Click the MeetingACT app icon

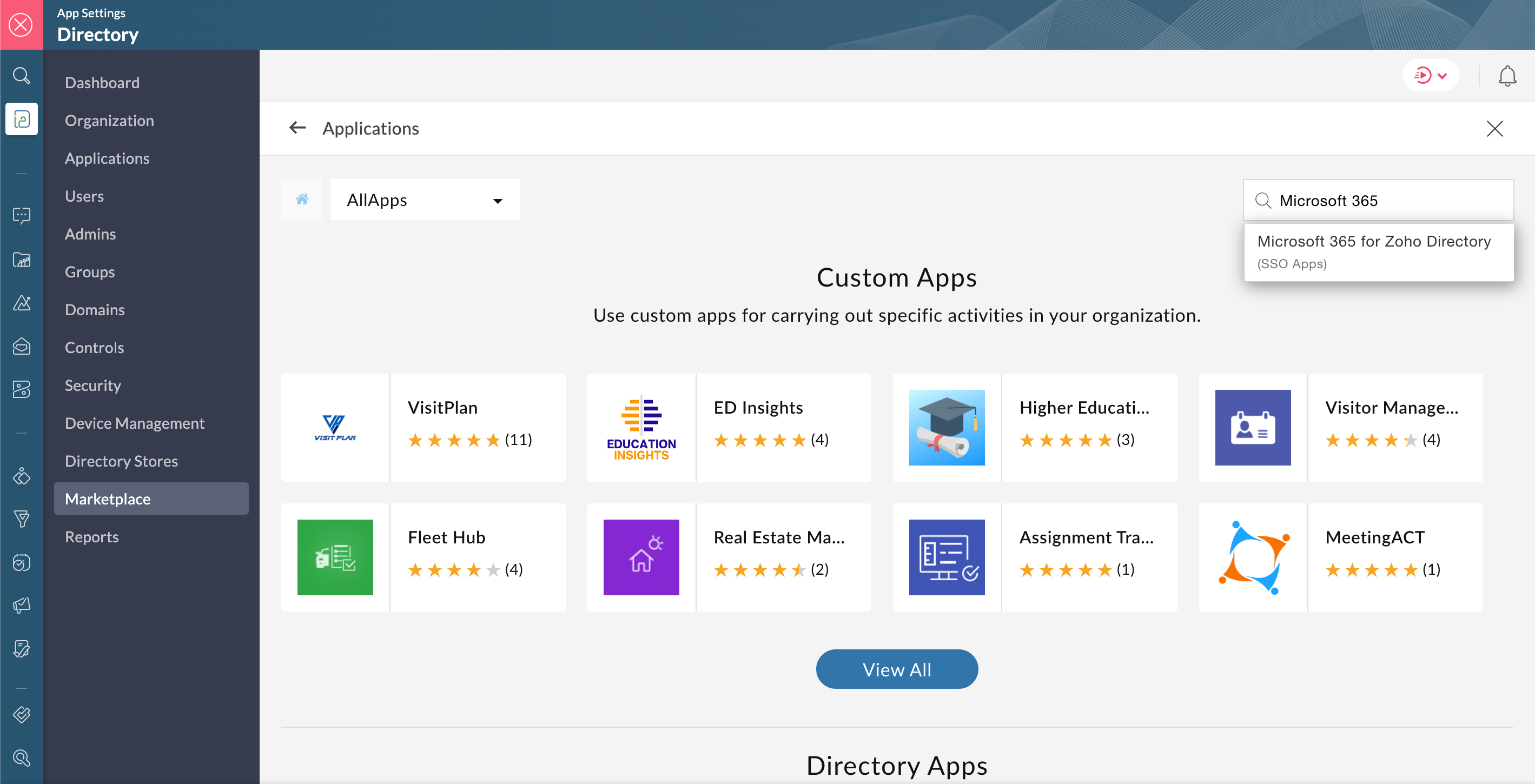click(1253, 557)
